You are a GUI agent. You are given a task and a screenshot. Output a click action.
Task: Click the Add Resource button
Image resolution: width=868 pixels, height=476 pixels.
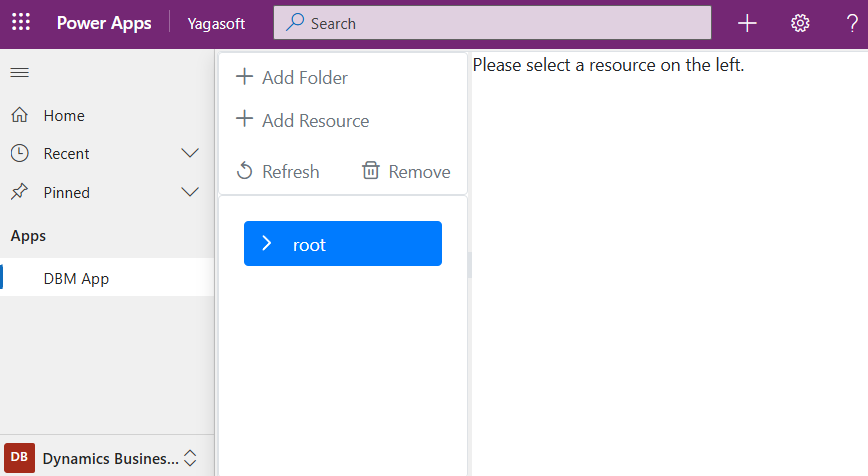[302, 120]
